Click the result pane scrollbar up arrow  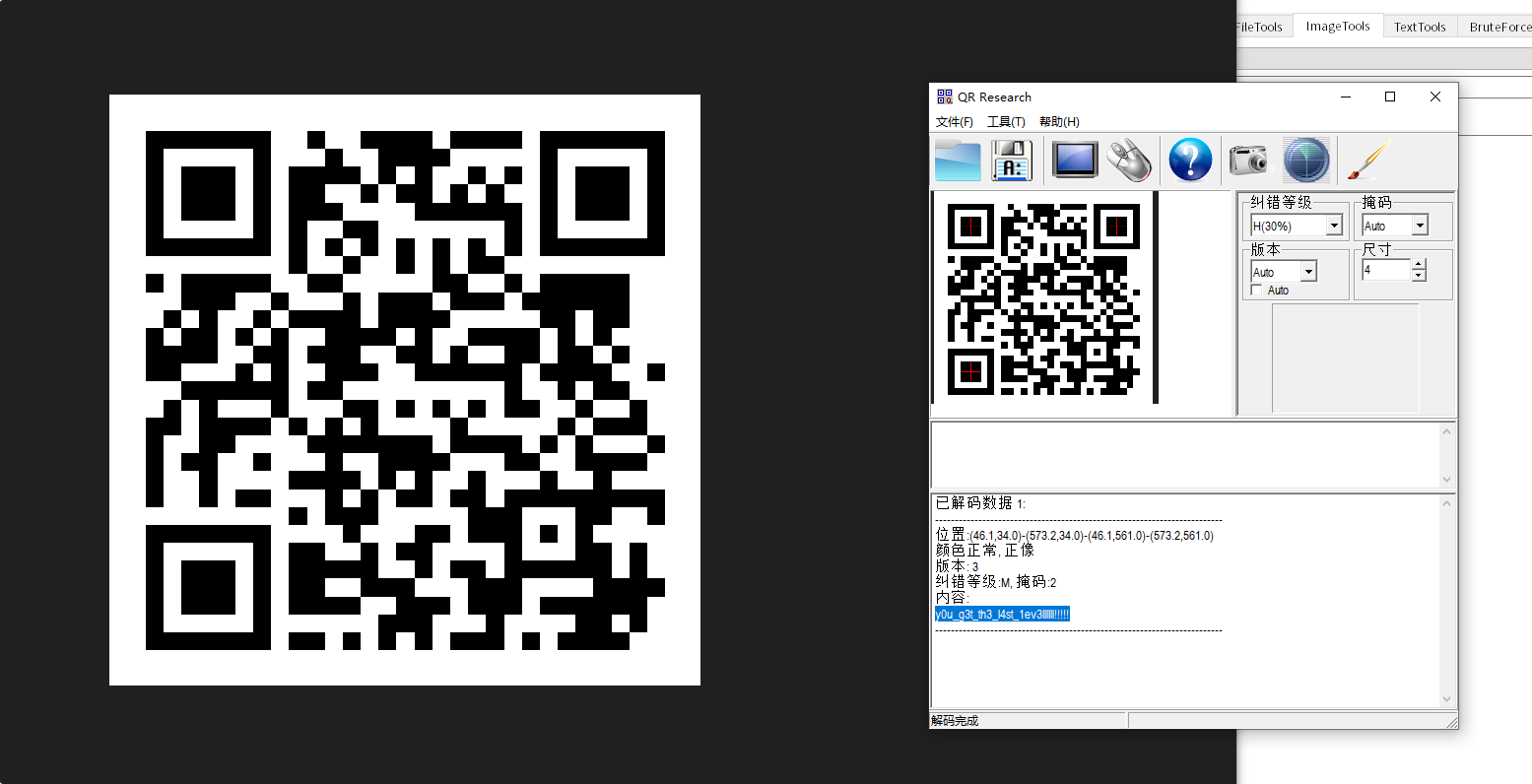pyautogui.click(x=1447, y=503)
